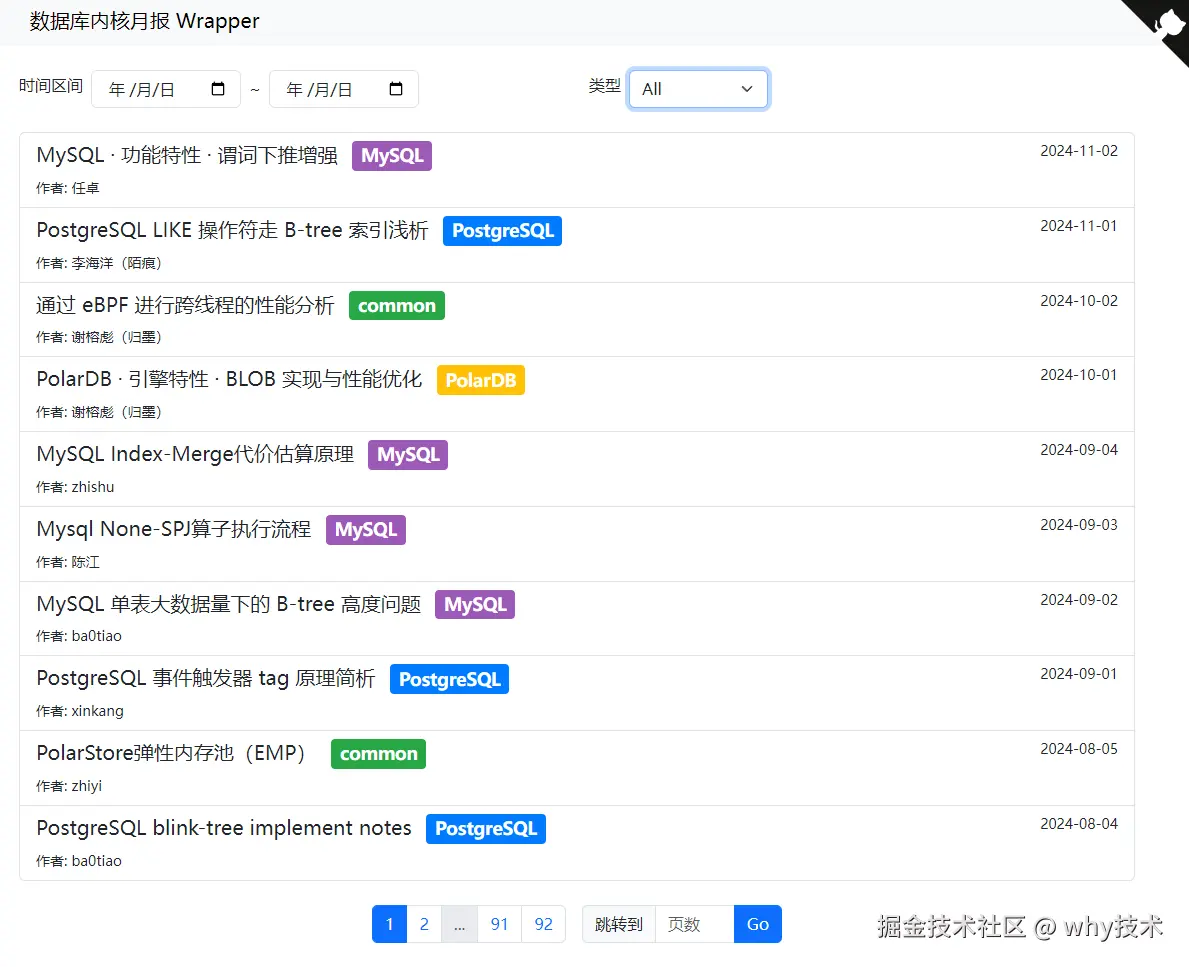Open article MySQL 单表大数据量下的 B-tree 高度问题
This screenshot has height=967, width=1189.
tap(228, 604)
